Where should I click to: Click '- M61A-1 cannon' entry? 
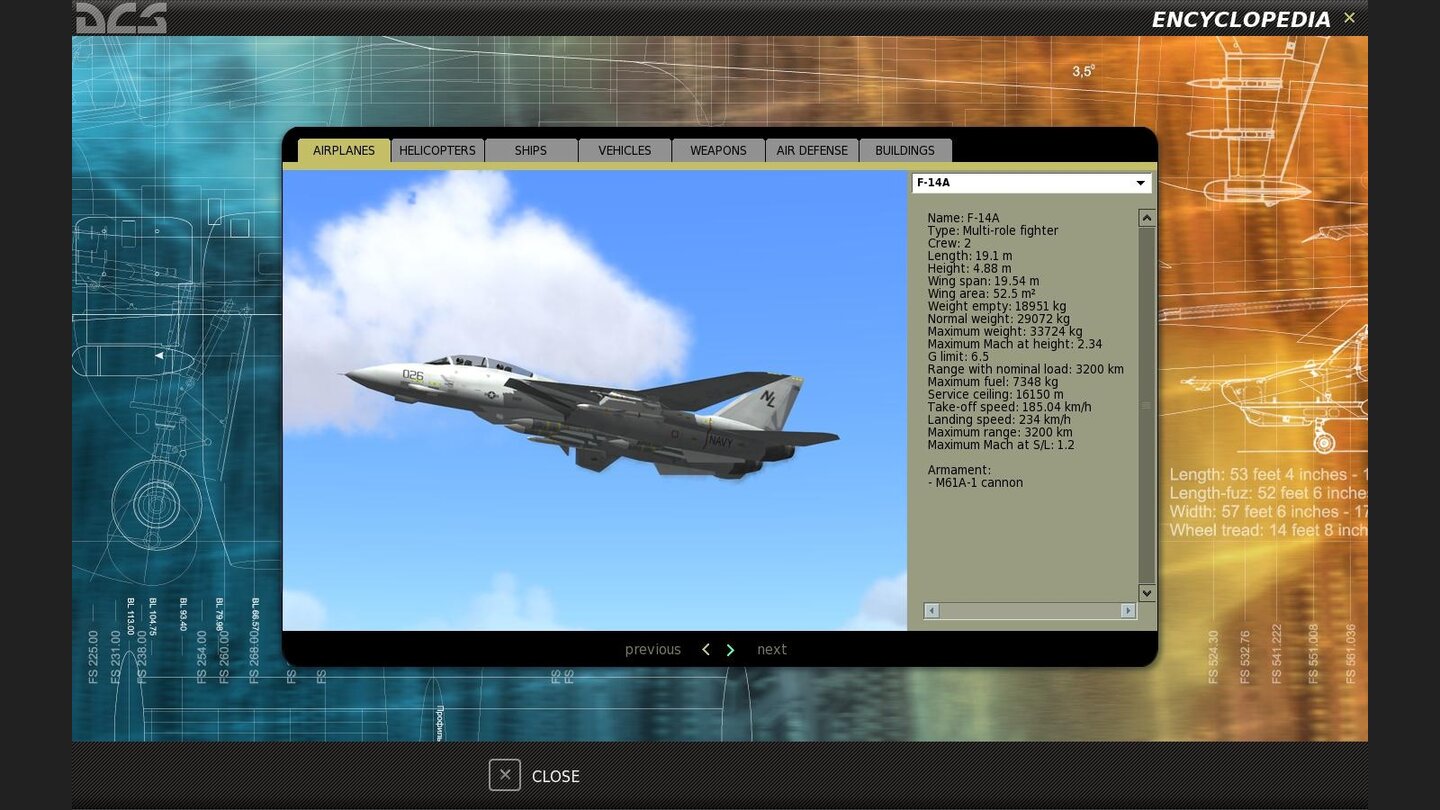pos(975,483)
